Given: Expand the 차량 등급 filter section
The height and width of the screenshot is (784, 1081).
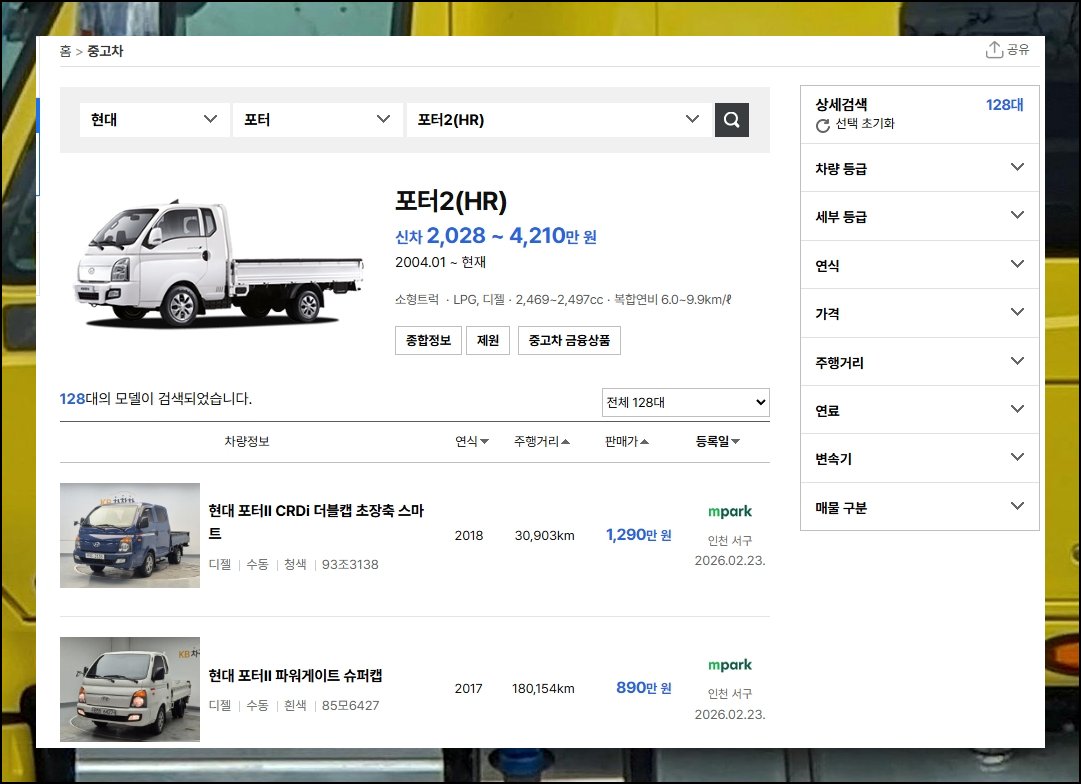Looking at the screenshot, I should pyautogui.click(x=920, y=168).
